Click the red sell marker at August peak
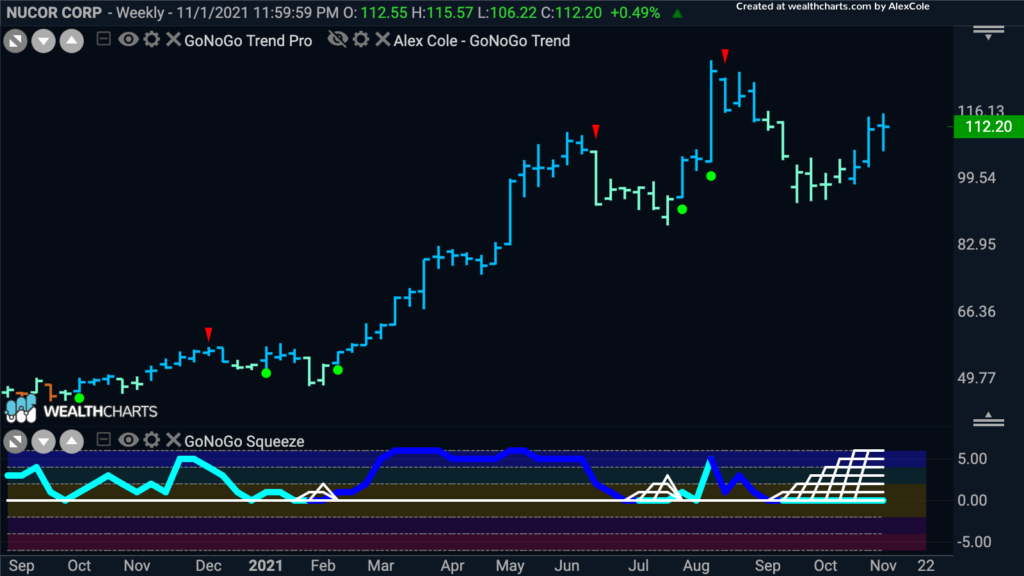 [725, 56]
